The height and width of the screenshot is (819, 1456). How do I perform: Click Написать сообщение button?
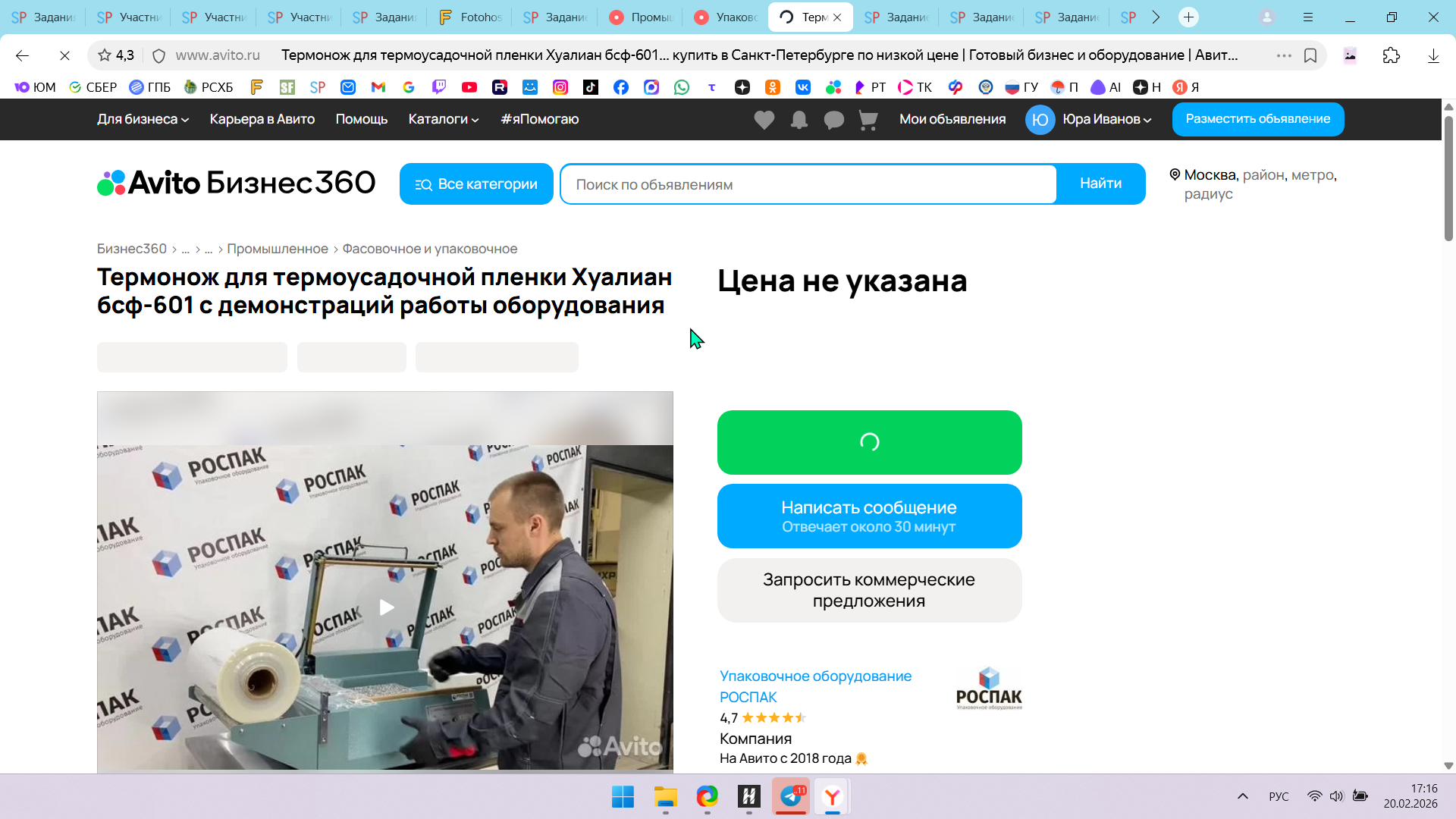pyautogui.click(x=869, y=516)
